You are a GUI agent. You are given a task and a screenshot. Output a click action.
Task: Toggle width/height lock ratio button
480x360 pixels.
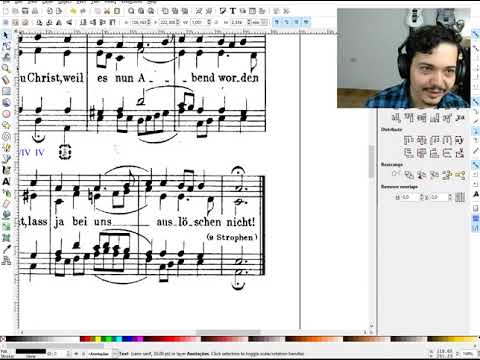point(216,23)
